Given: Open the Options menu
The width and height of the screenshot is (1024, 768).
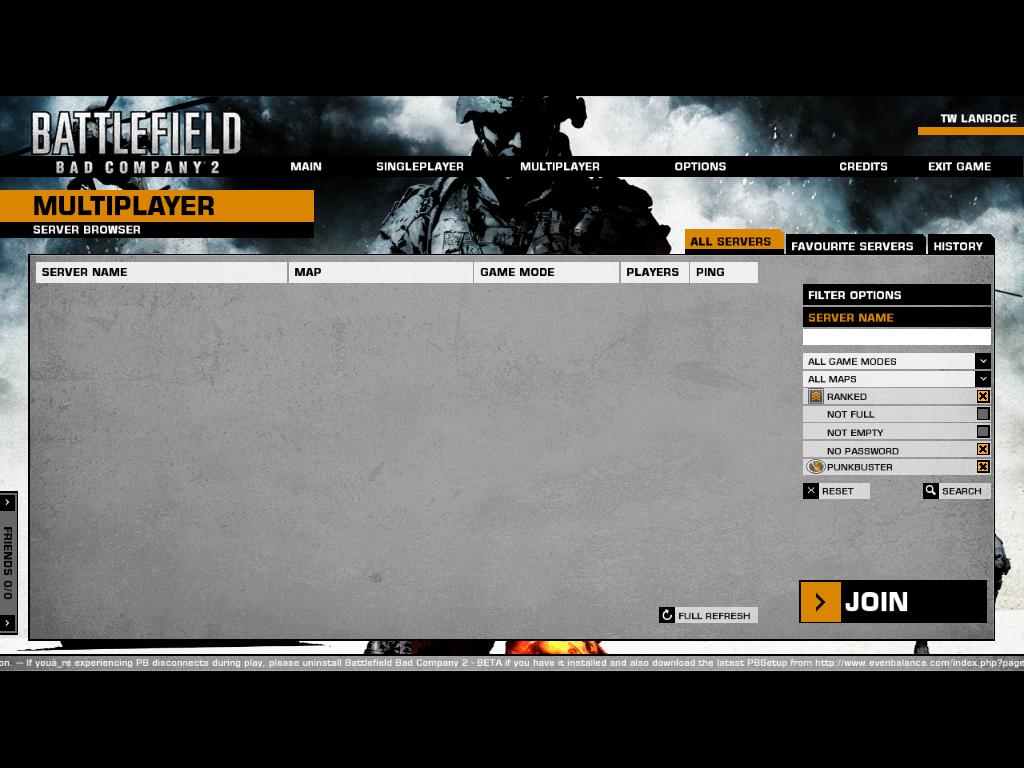Looking at the screenshot, I should 700,167.
